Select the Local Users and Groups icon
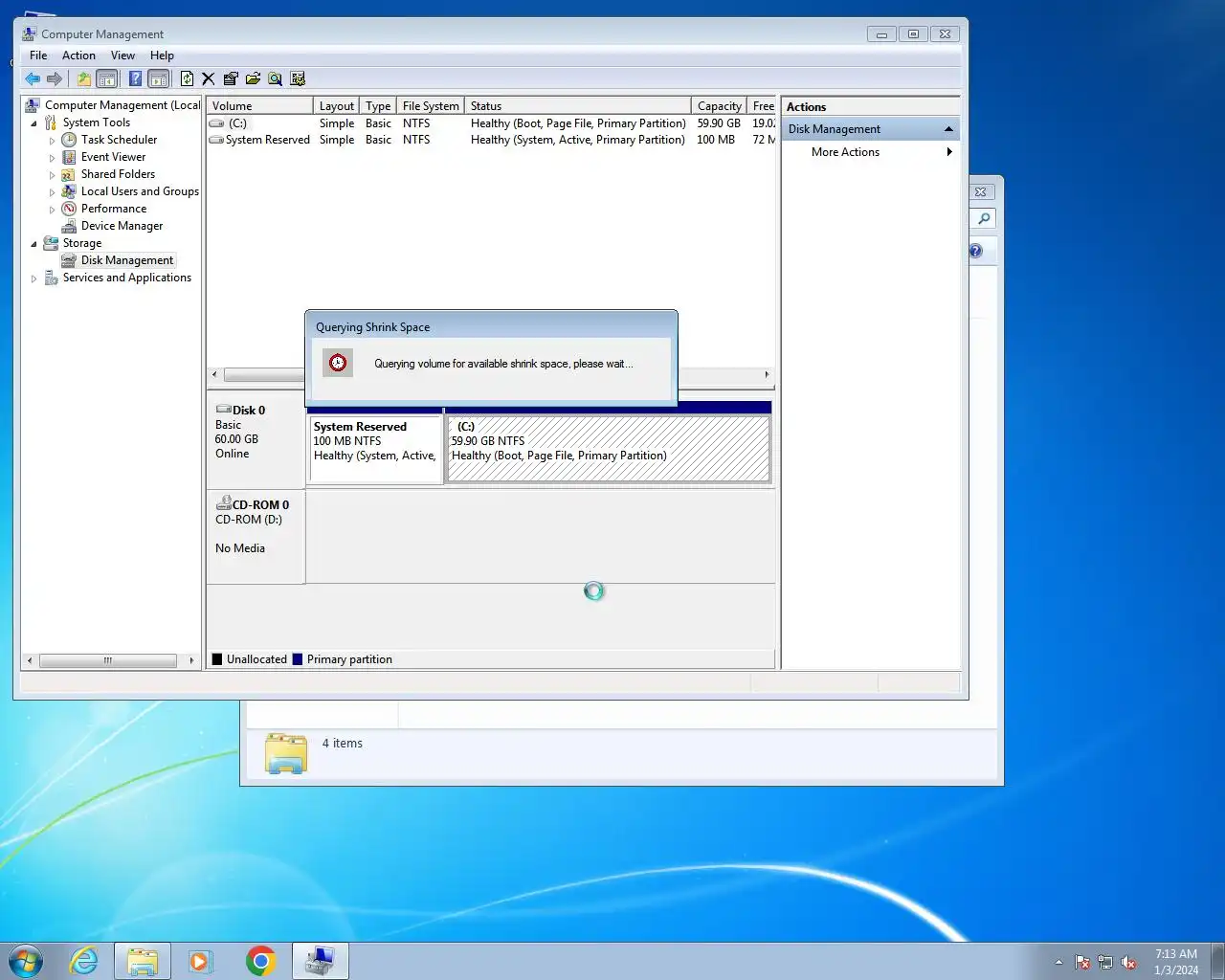Screen dimensions: 1225x980 (69, 191)
